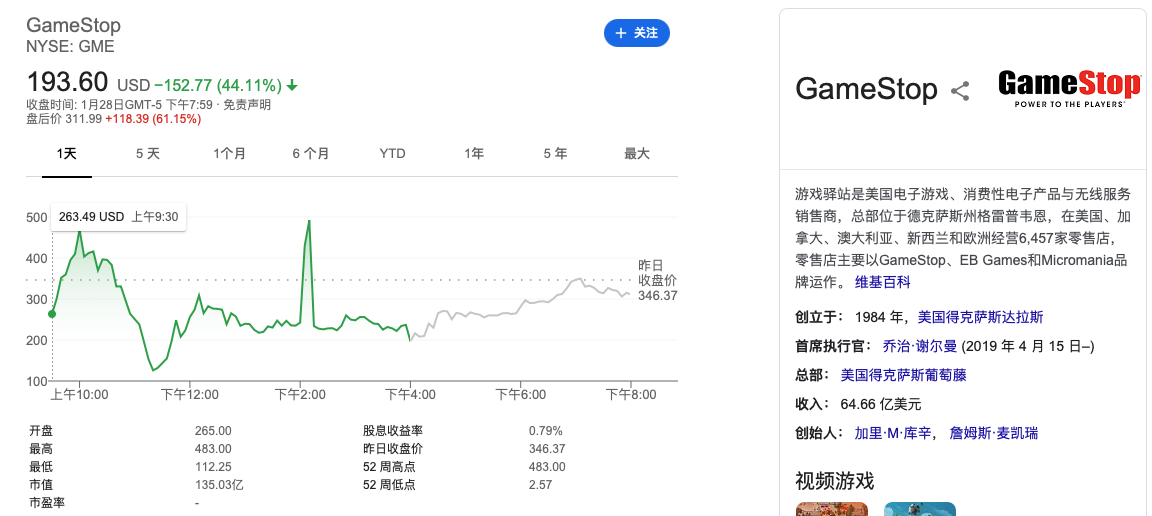Open the 1年 chart tab
Image resolution: width=1152 pixels, height=516 pixels.
click(474, 154)
